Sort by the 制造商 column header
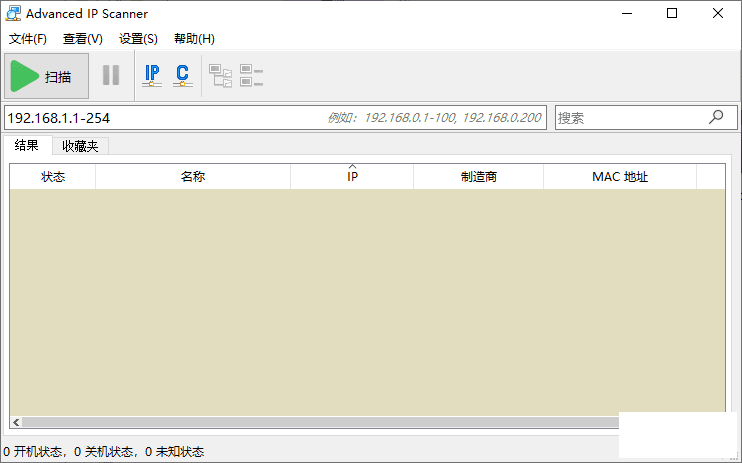The image size is (742, 463). (478, 177)
